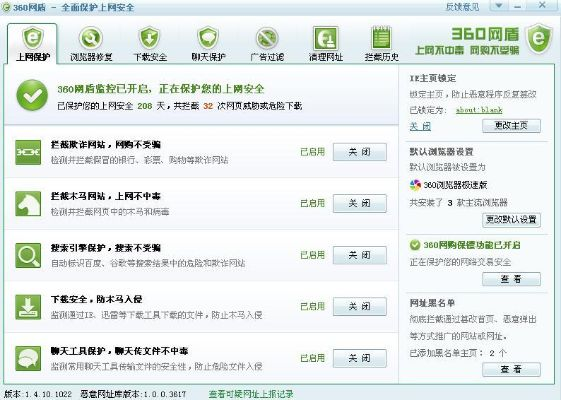Click the 32 intercepted threats count

pyautogui.click(x=208, y=106)
